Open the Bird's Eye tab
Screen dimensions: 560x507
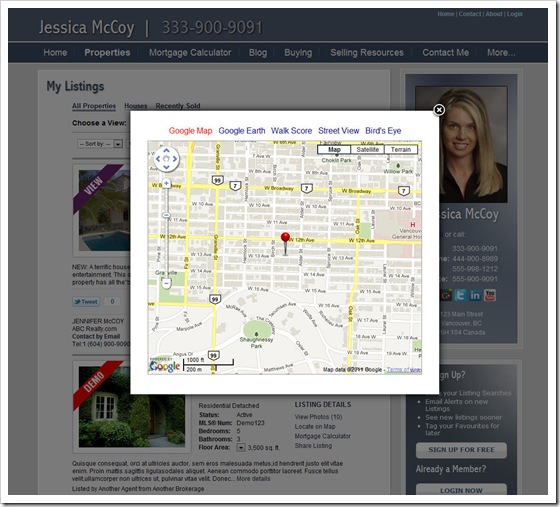coord(383,131)
